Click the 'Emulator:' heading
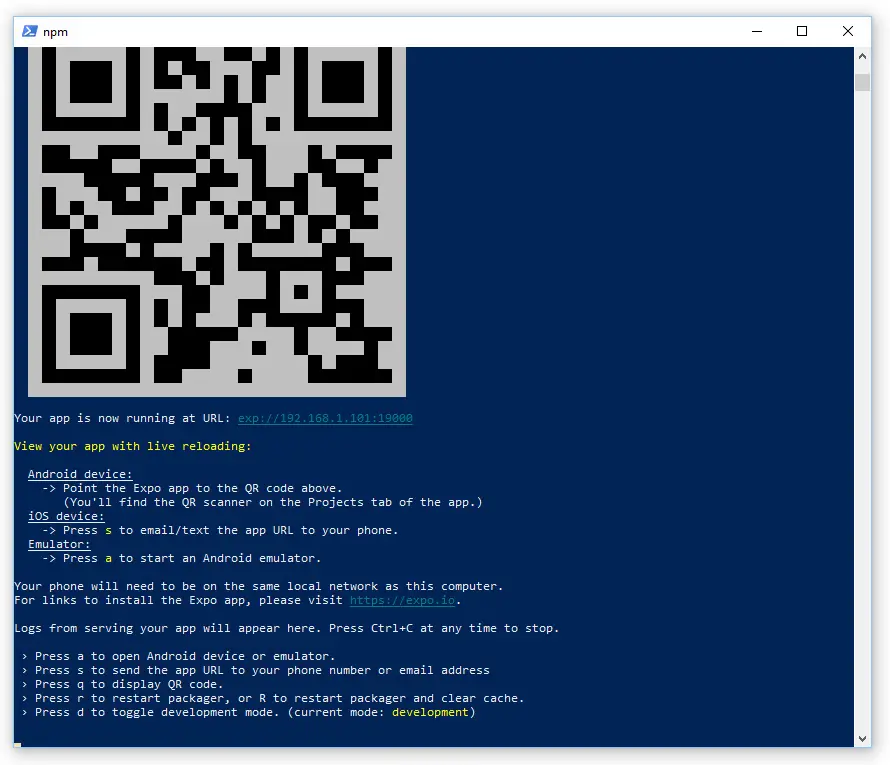This screenshot has height=765, width=890. tap(59, 544)
